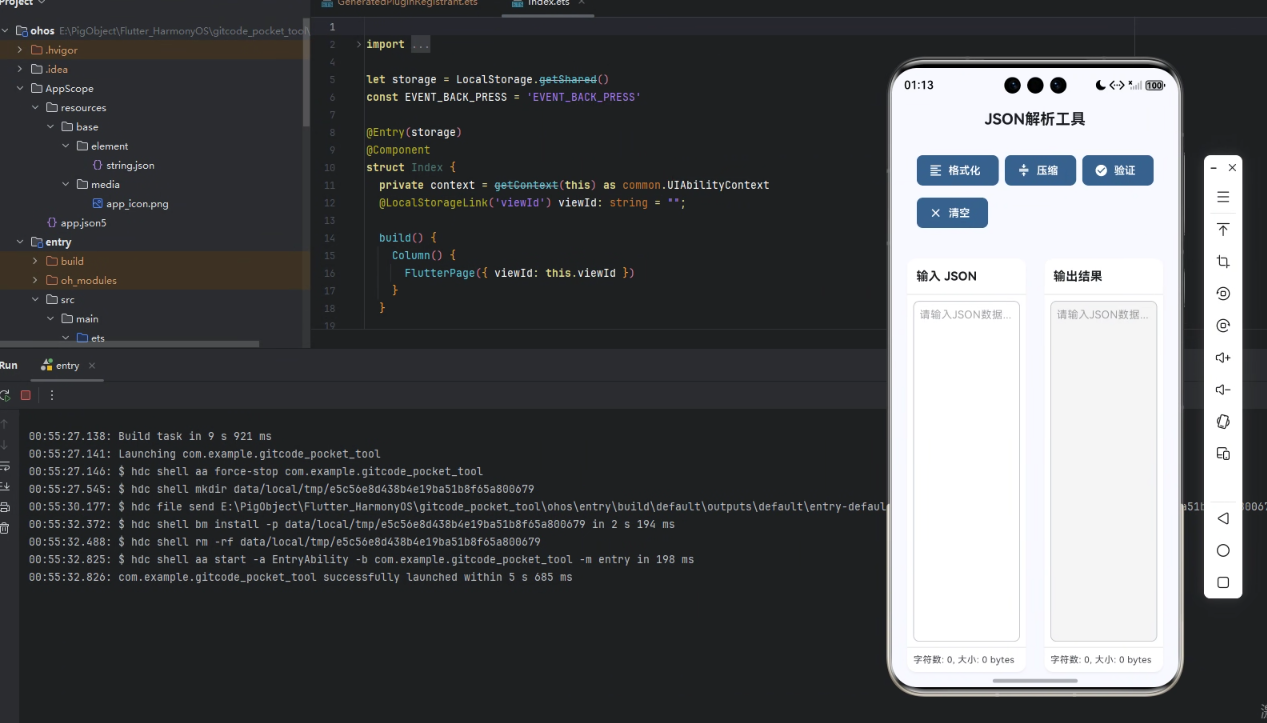Screen dimensions: 1267x723
Task: Expand the .idea folder
Action: pyautogui.click(x=20, y=69)
